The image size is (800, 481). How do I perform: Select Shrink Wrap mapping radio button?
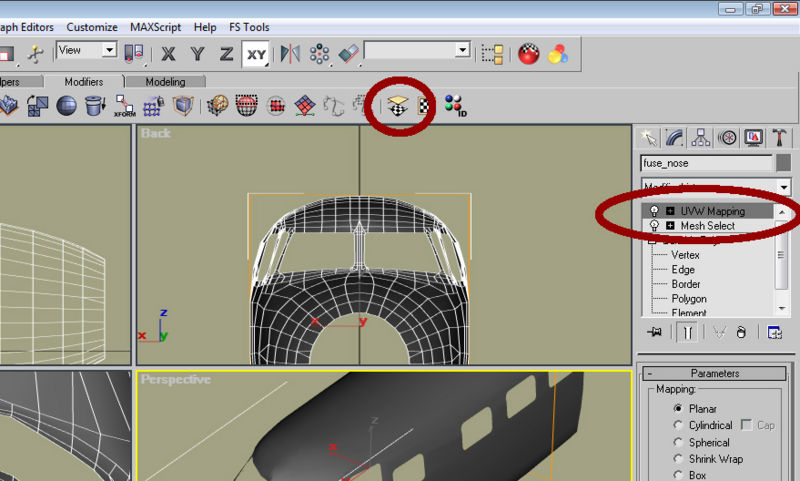point(678,459)
